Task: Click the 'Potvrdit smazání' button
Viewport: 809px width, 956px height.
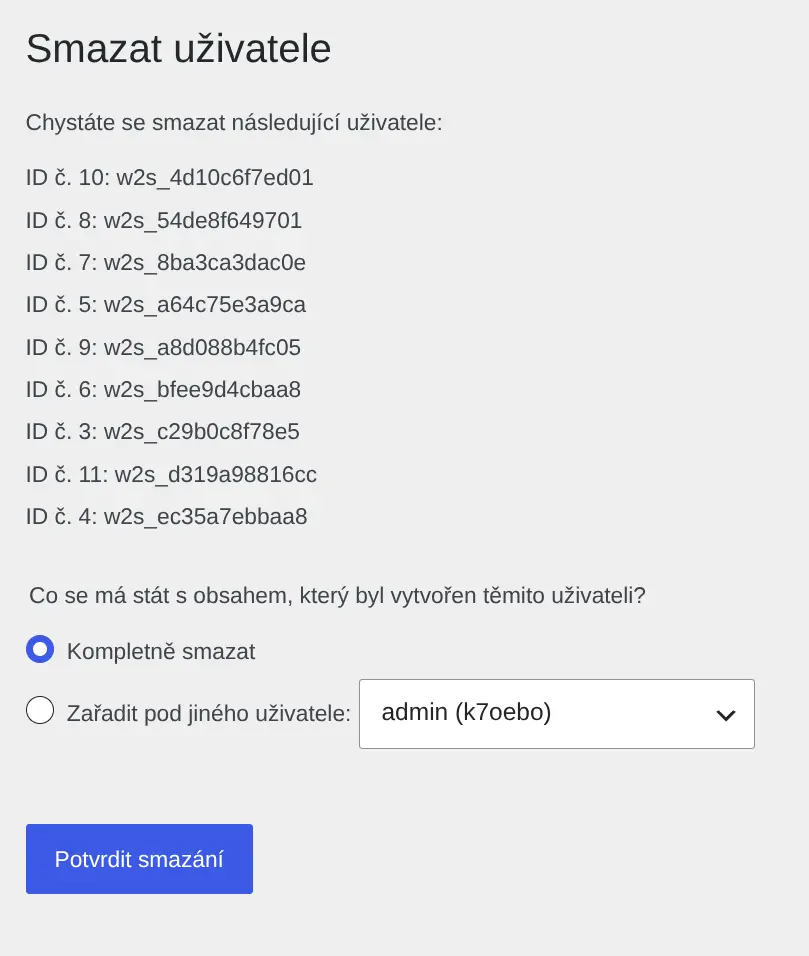Action: [139, 859]
